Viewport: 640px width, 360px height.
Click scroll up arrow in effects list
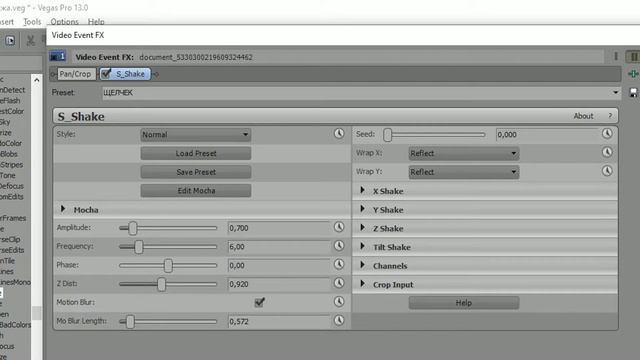coord(37,80)
